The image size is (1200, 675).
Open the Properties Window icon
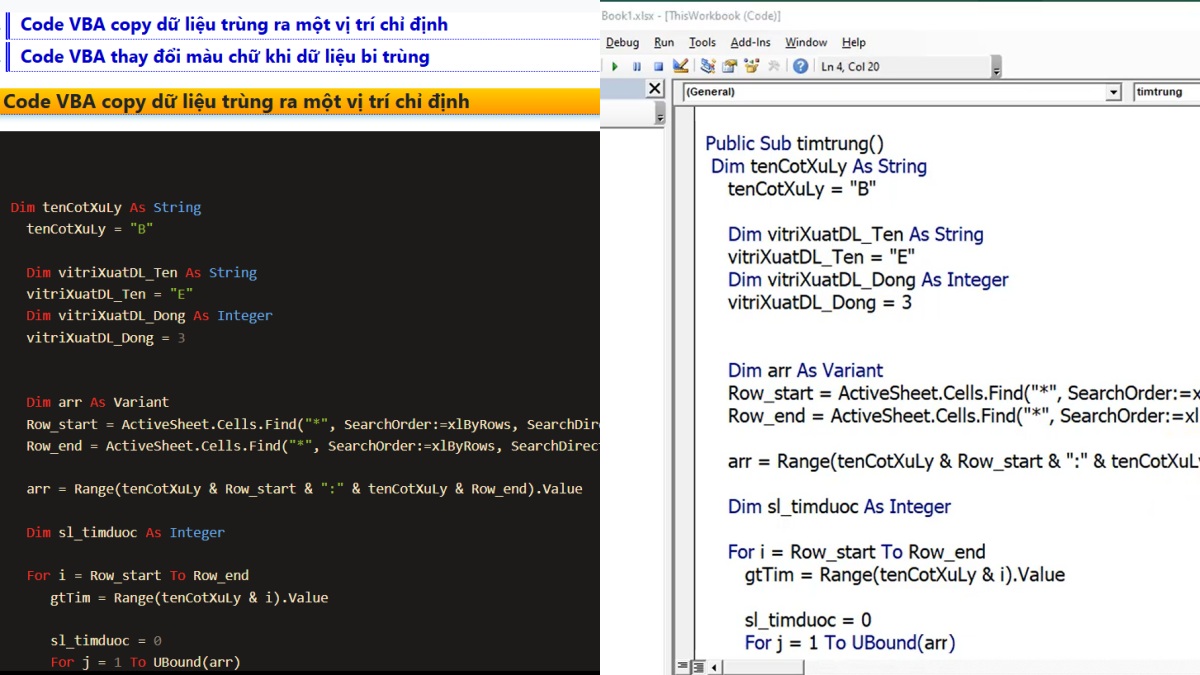pyautogui.click(x=729, y=66)
